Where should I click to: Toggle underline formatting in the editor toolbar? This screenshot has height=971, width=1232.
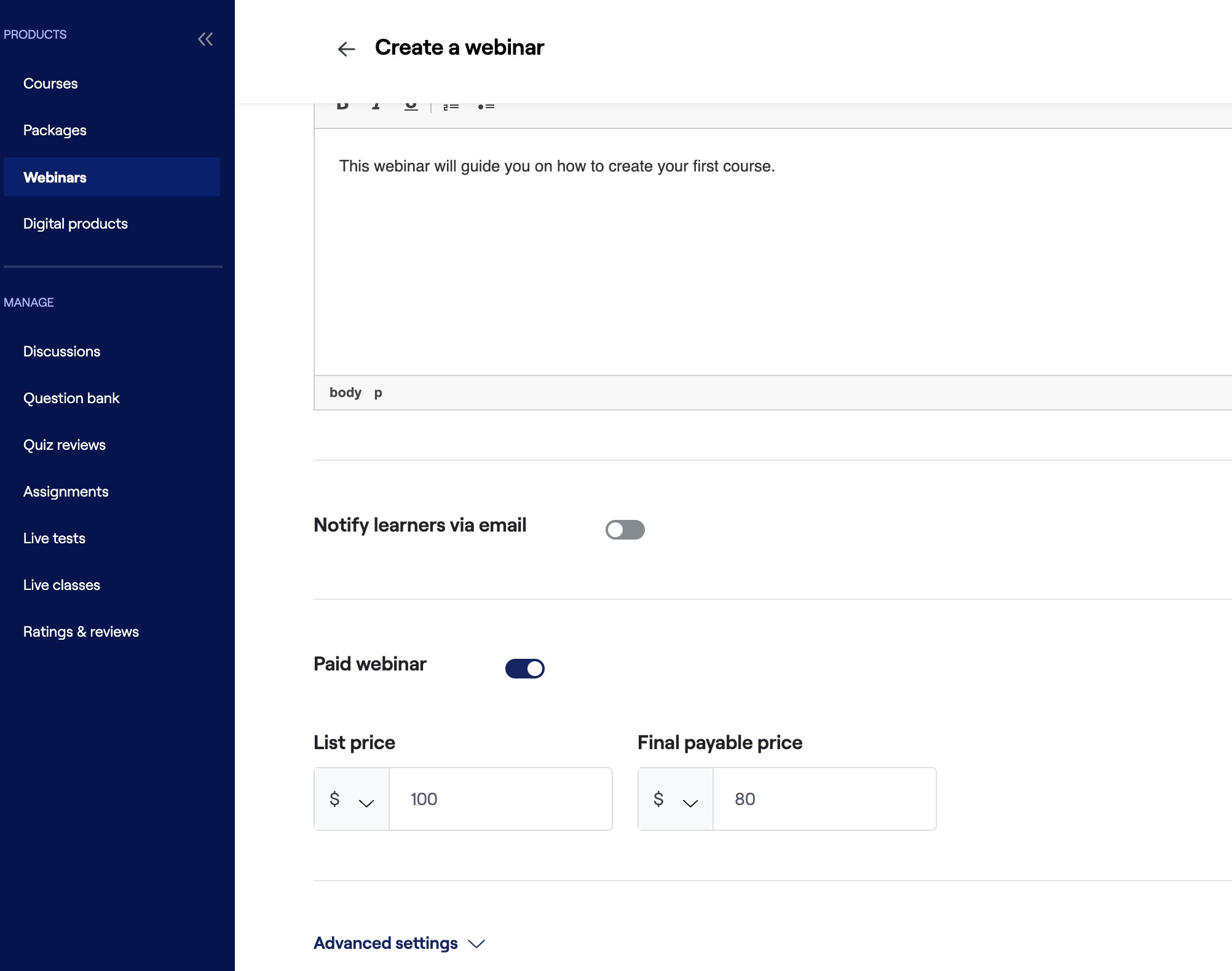click(x=411, y=107)
